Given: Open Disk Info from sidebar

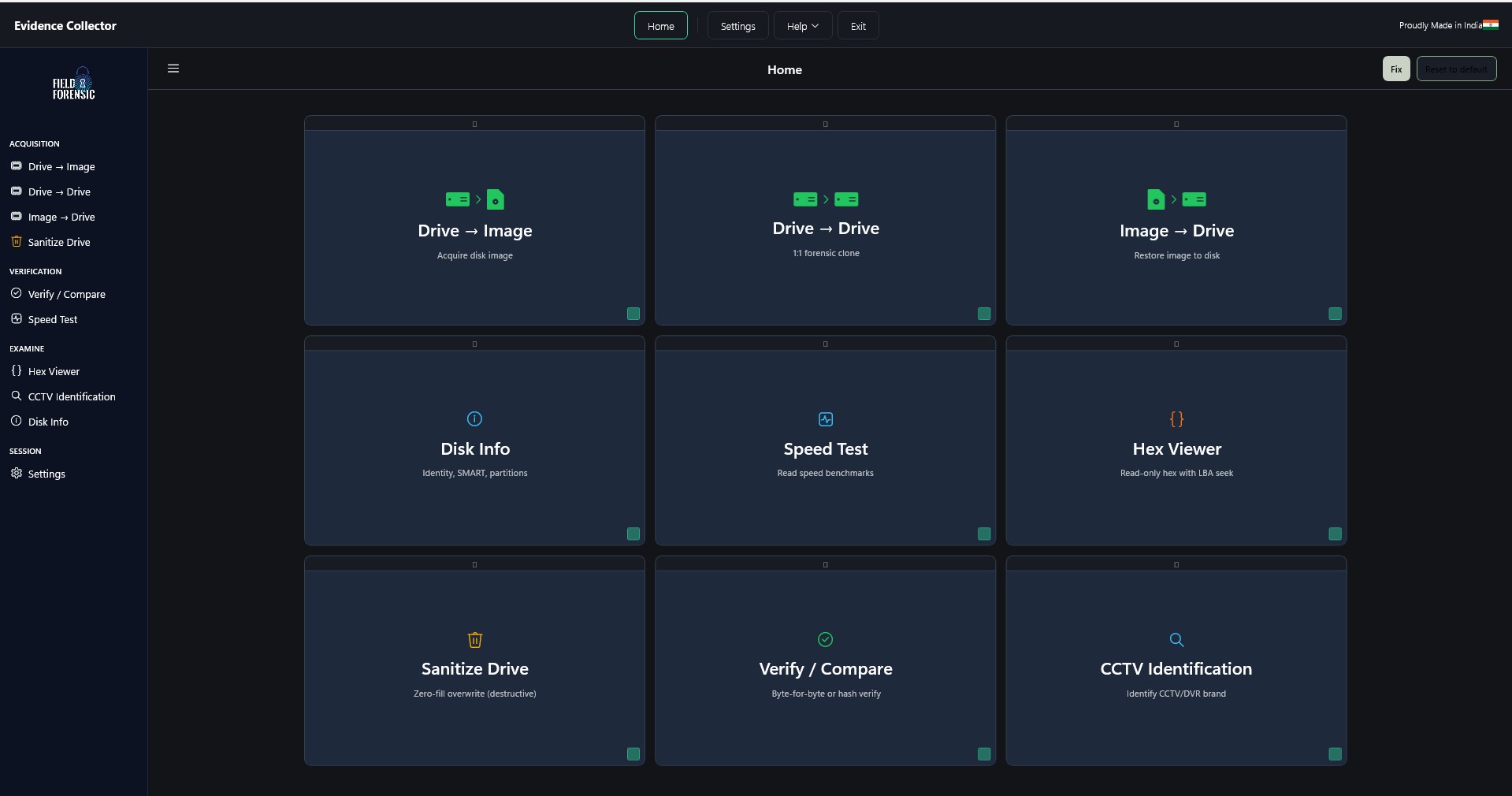Looking at the screenshot, I should click(x=48, y=422).
